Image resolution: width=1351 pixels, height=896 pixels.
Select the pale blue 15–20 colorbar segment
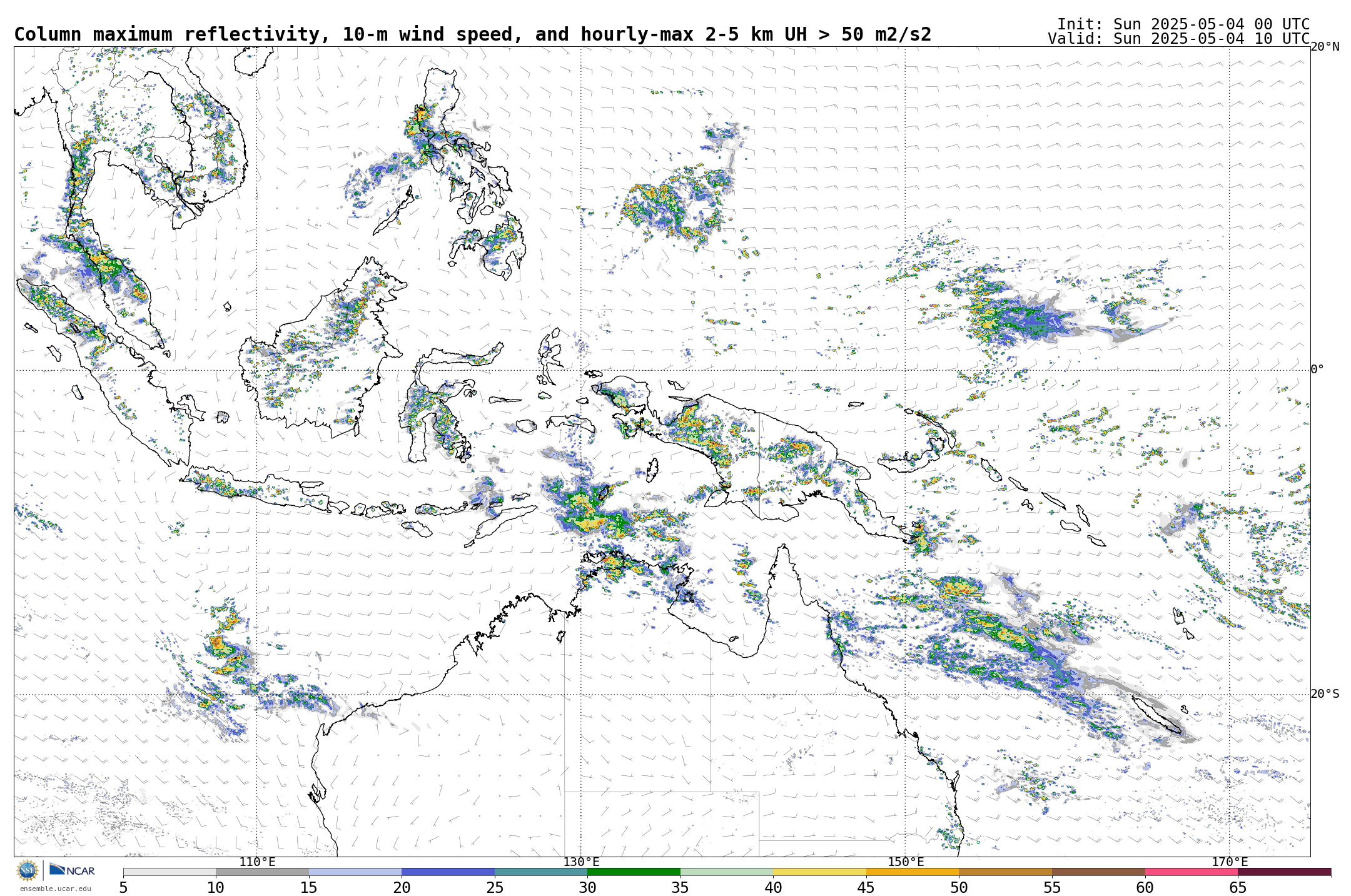pos(355,872)
